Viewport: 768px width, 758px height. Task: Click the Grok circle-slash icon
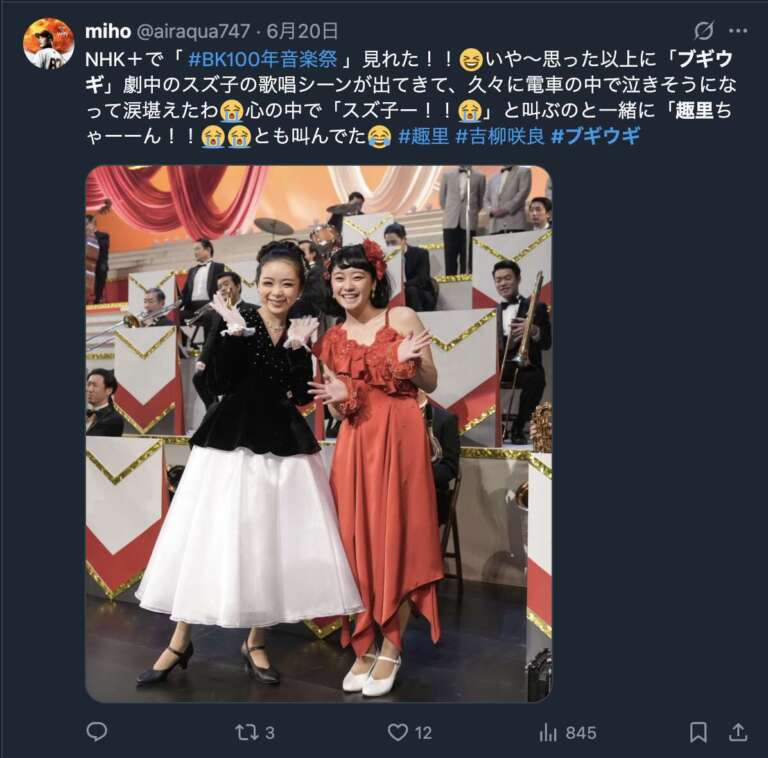pos(704,31)
